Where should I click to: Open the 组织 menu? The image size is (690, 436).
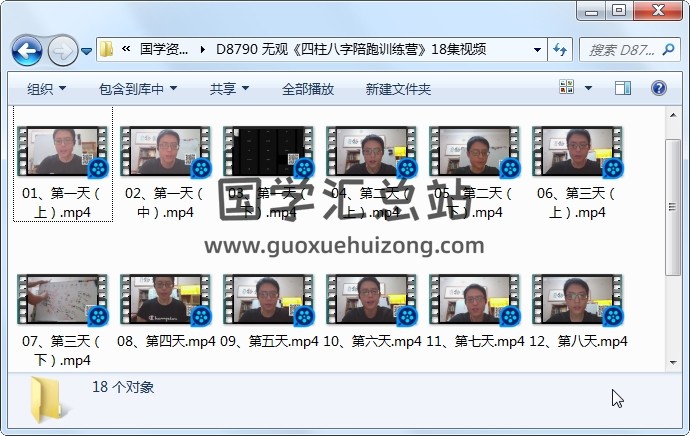(46, 89)
